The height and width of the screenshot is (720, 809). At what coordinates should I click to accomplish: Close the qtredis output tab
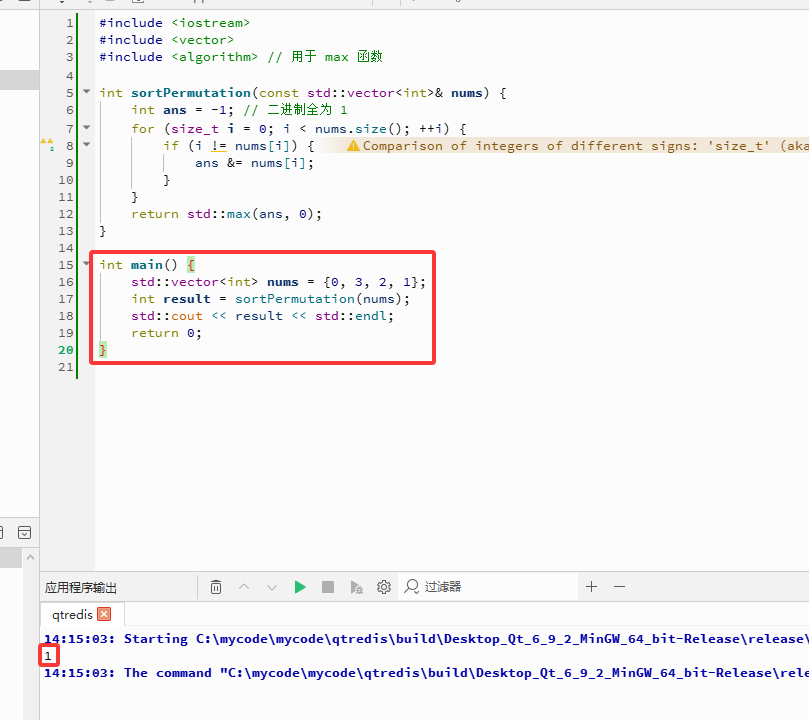pyautogui.click(x=104, y=614)
